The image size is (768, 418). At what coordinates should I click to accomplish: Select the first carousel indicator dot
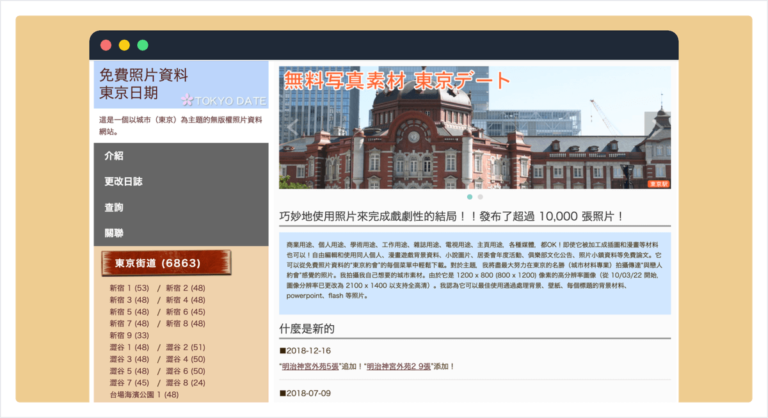(470, 197)
